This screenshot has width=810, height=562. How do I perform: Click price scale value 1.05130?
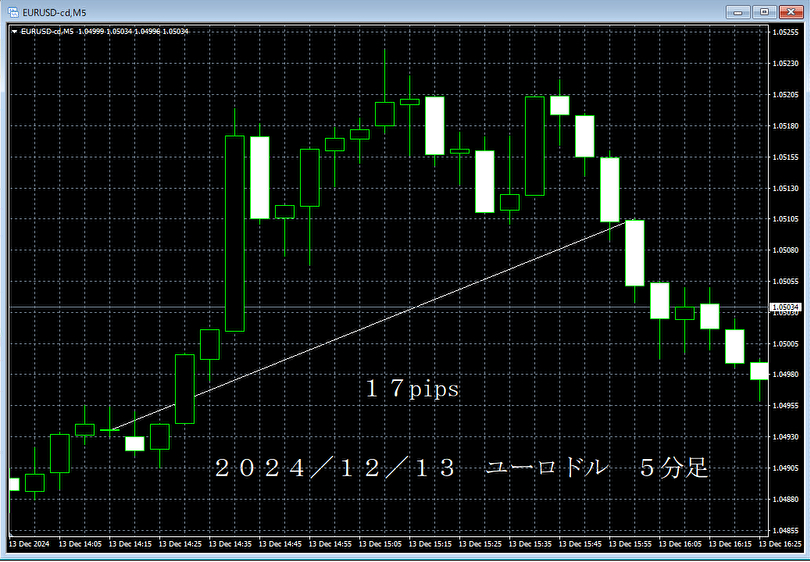[x=785, y=188]
